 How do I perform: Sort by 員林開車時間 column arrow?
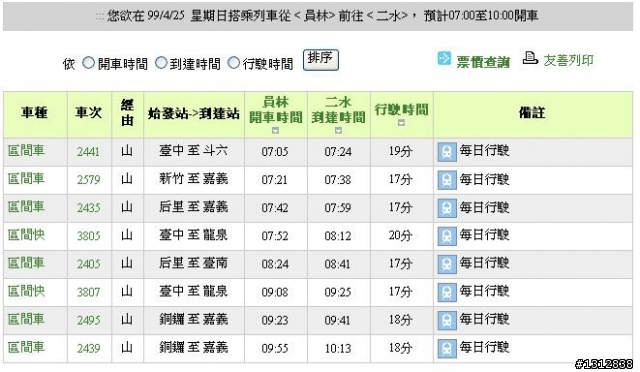(x=276, y=131)
